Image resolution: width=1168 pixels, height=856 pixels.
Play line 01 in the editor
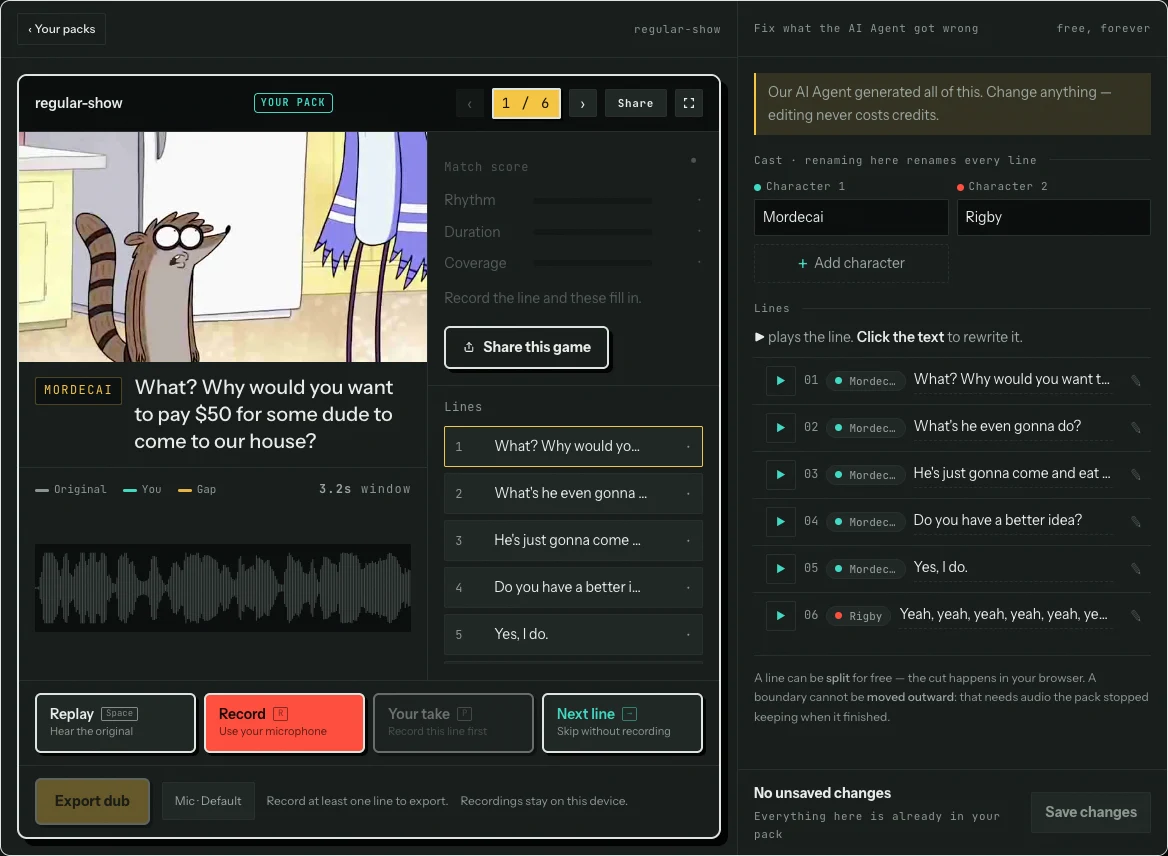781,381
